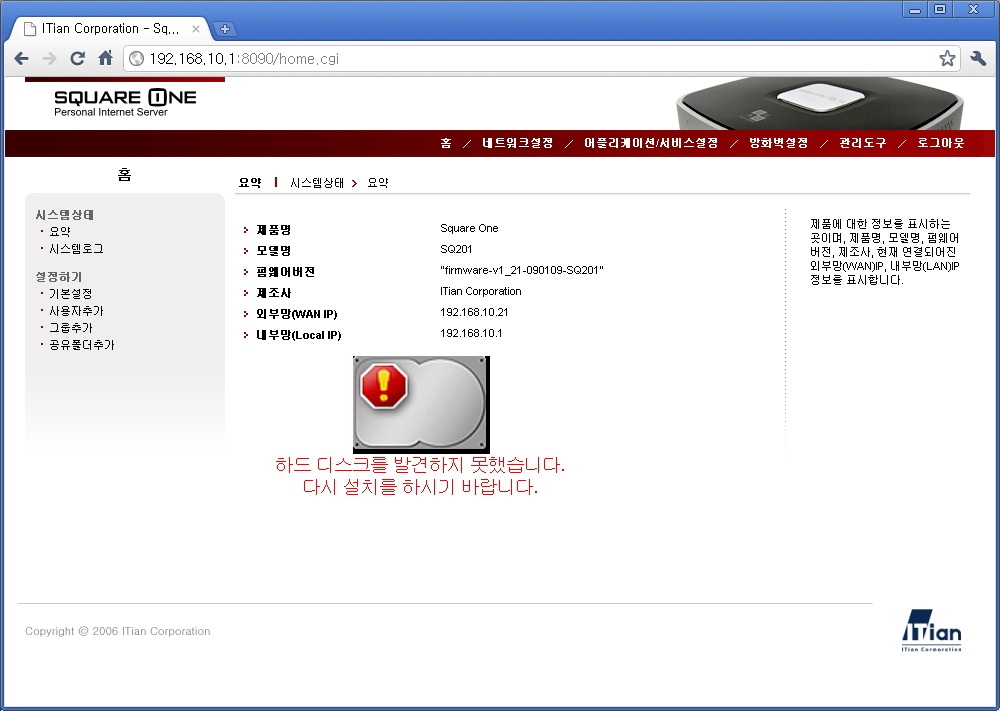Click the ITian Corporation footer logo
This screenshot has height=711, width=1000.
pyautogui.click(x=932, y=631)
